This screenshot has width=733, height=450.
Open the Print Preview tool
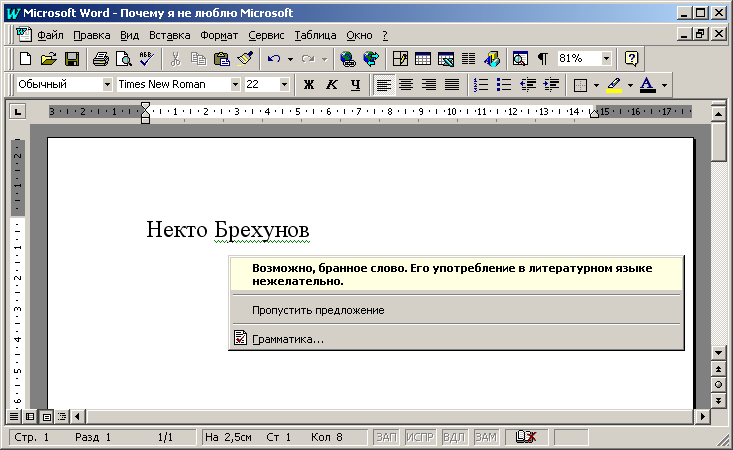click(x=123, y=59)
